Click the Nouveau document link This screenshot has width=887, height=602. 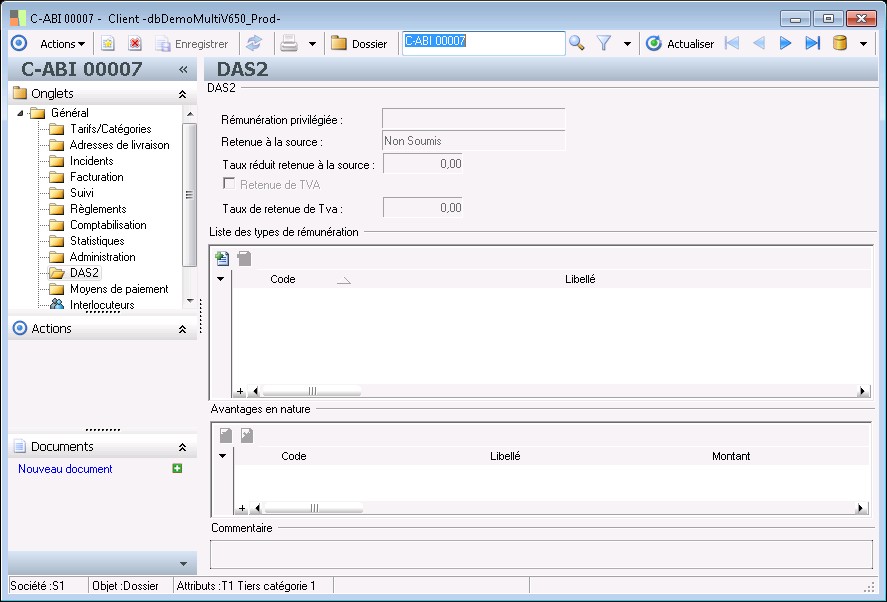pyautogui.click(x=65, y=469)
